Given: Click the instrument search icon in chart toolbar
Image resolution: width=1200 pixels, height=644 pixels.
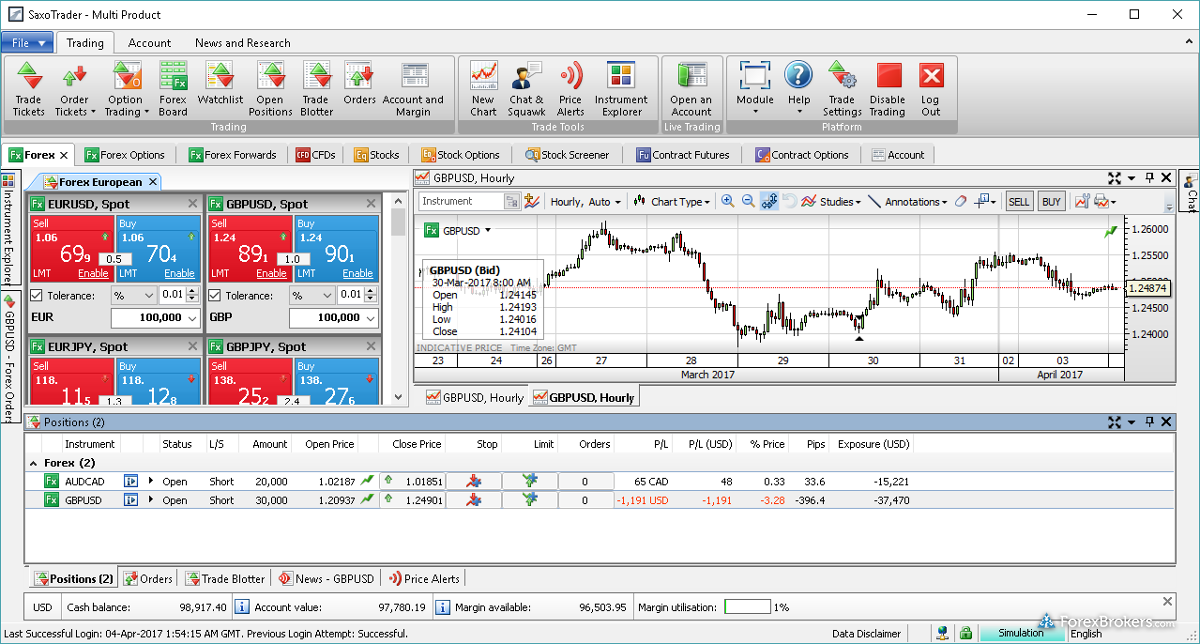Looking at the screenshot, I should [x=512, y=201].
